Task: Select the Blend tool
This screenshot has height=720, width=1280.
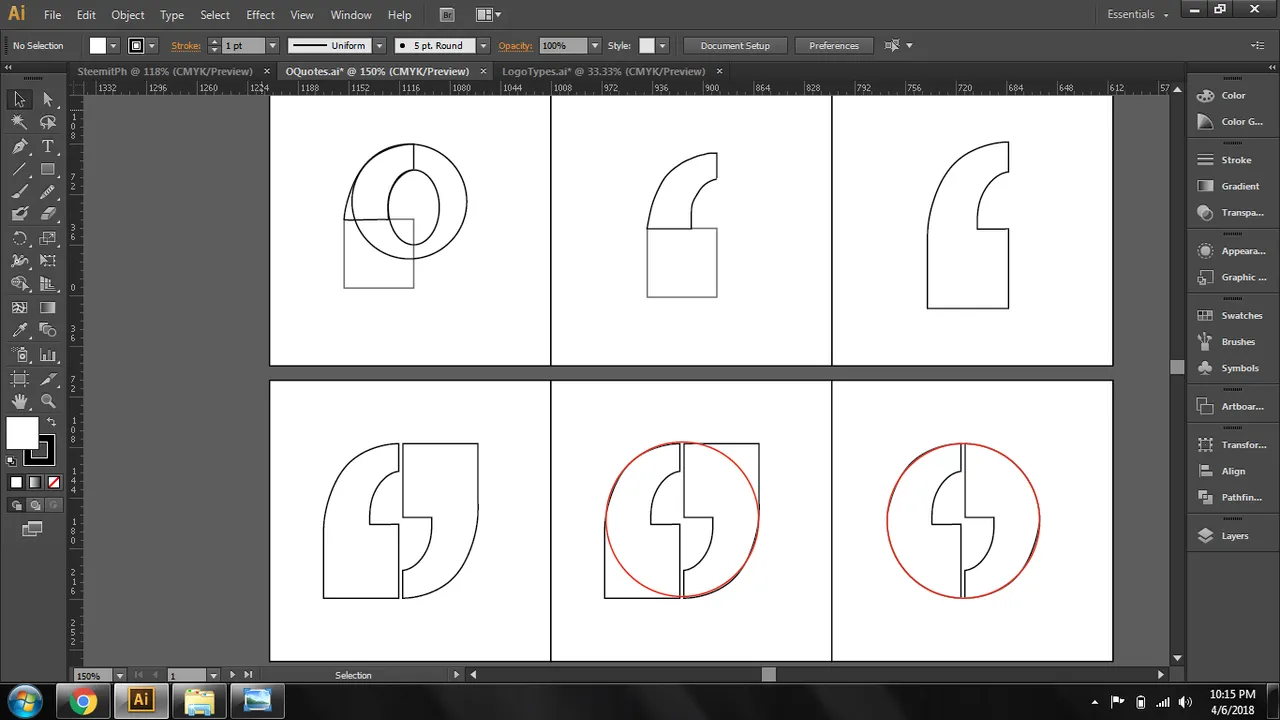Action: [x=47, y=330]
